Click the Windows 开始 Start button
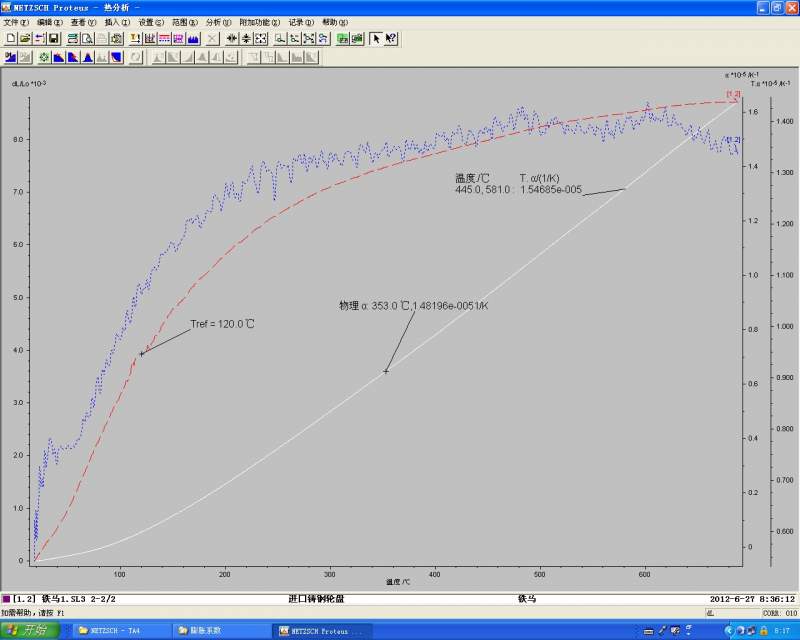 30,630
